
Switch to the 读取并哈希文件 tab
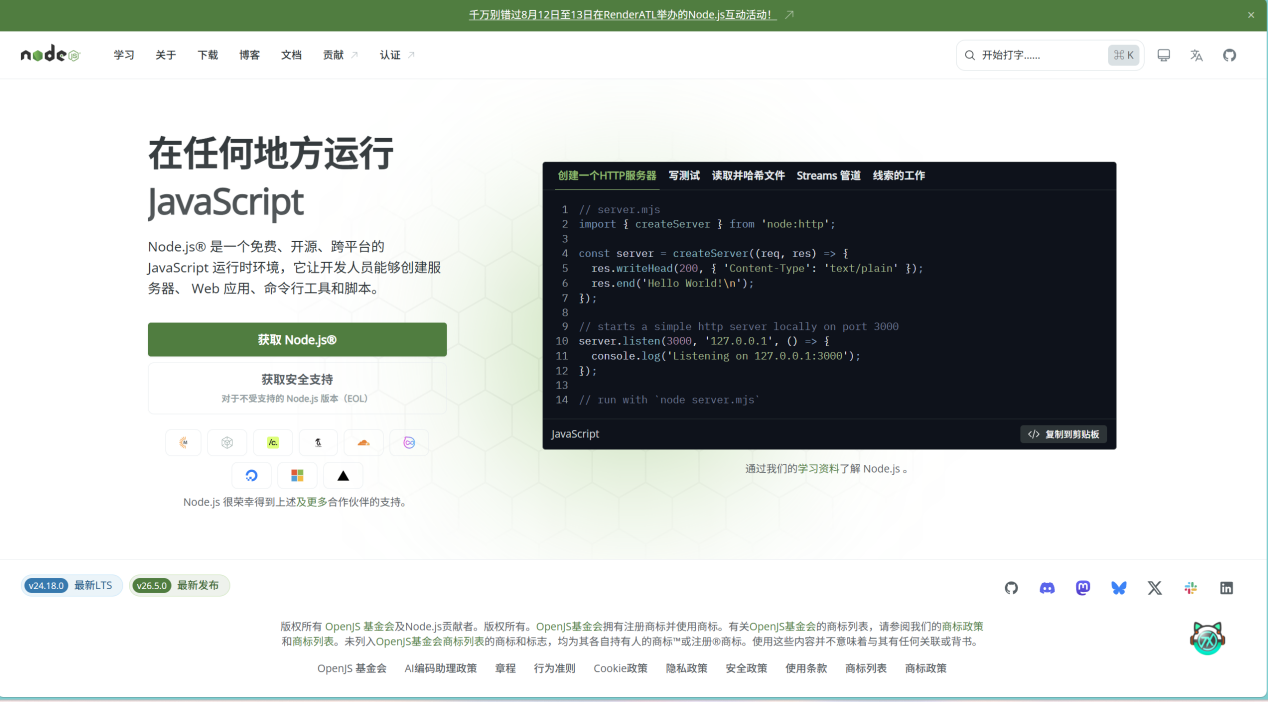click(748, 175)
